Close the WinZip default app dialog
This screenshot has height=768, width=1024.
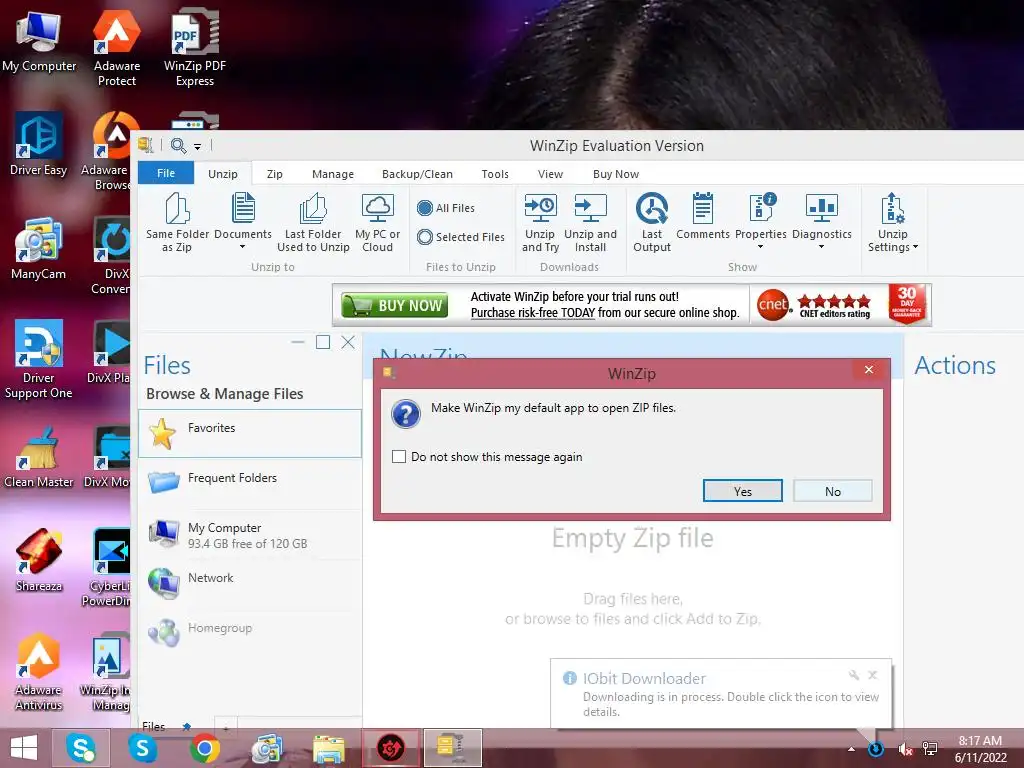click(869, 370)
